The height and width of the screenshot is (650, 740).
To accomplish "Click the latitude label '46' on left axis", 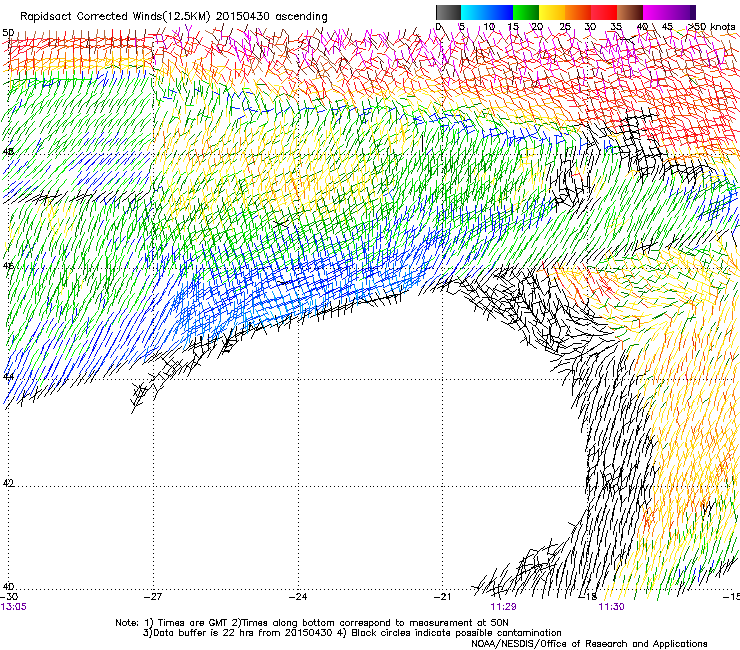I will 8,266.
